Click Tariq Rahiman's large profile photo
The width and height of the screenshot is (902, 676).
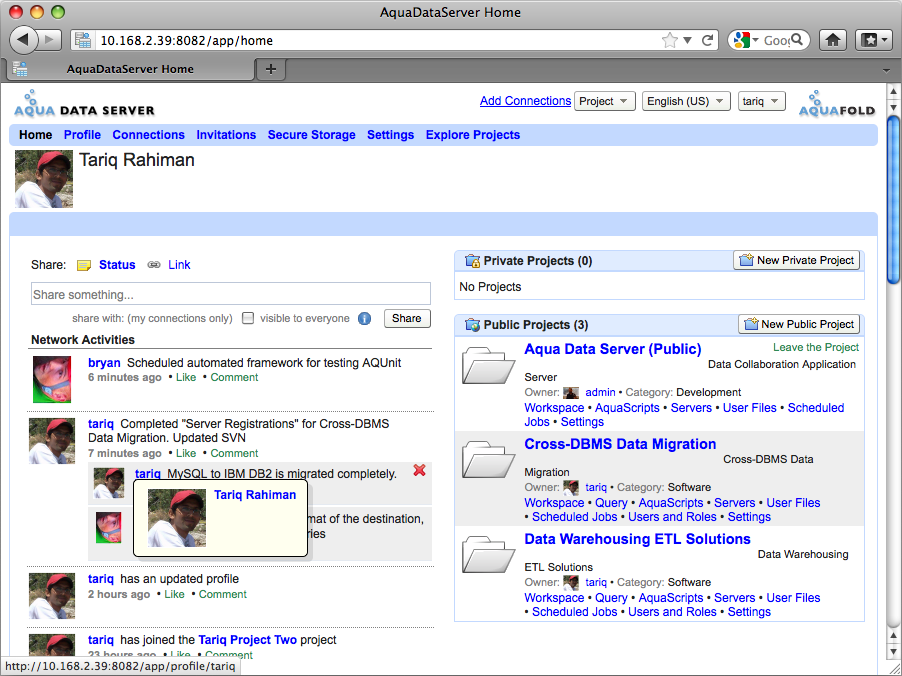click(44, 179)
